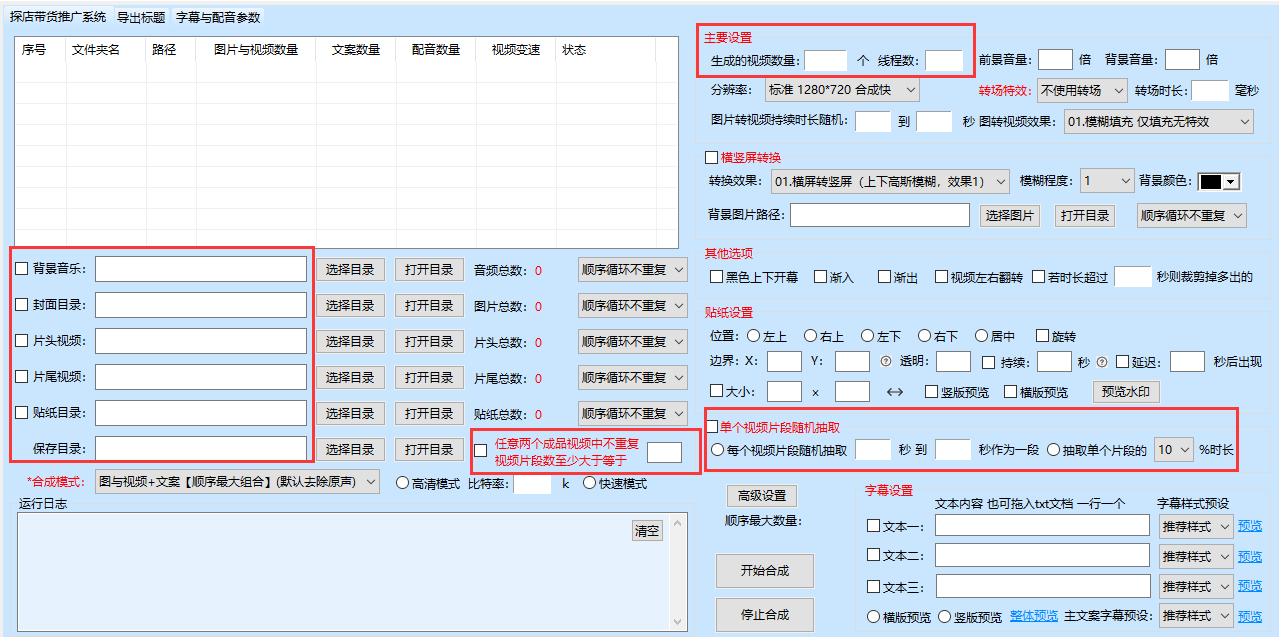Click double-arrow icon beside sticker size fields
This screenshot has width=1279, height=637.
click(895, 392)
